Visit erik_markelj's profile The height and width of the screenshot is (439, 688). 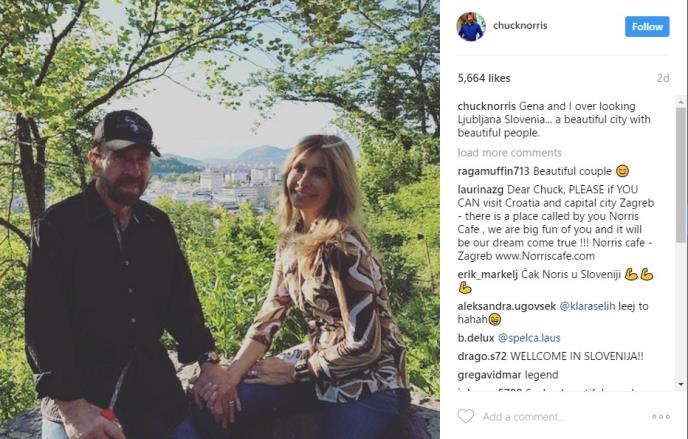pyautogui.click(x=487, y=275)
